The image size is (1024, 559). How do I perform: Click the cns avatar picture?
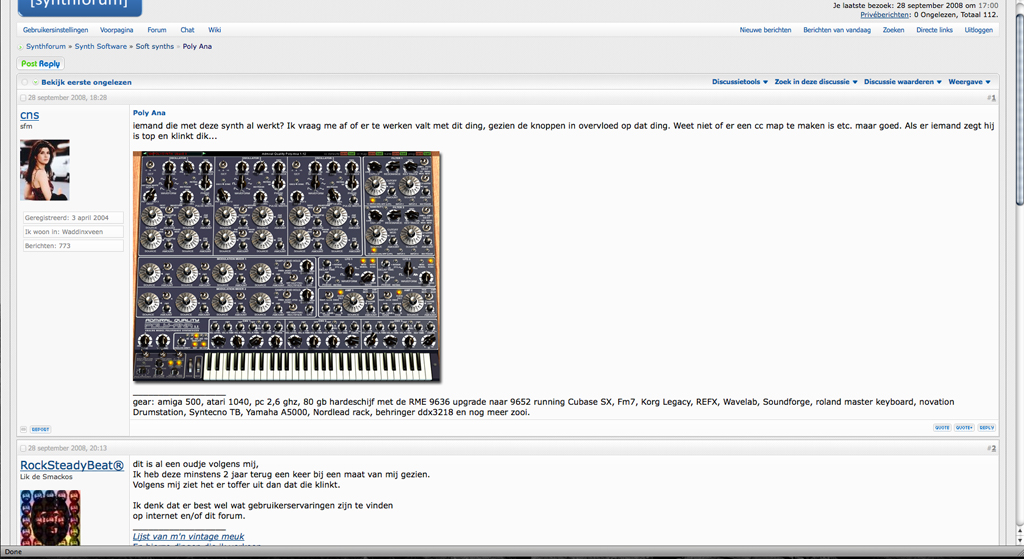[44, 170]
